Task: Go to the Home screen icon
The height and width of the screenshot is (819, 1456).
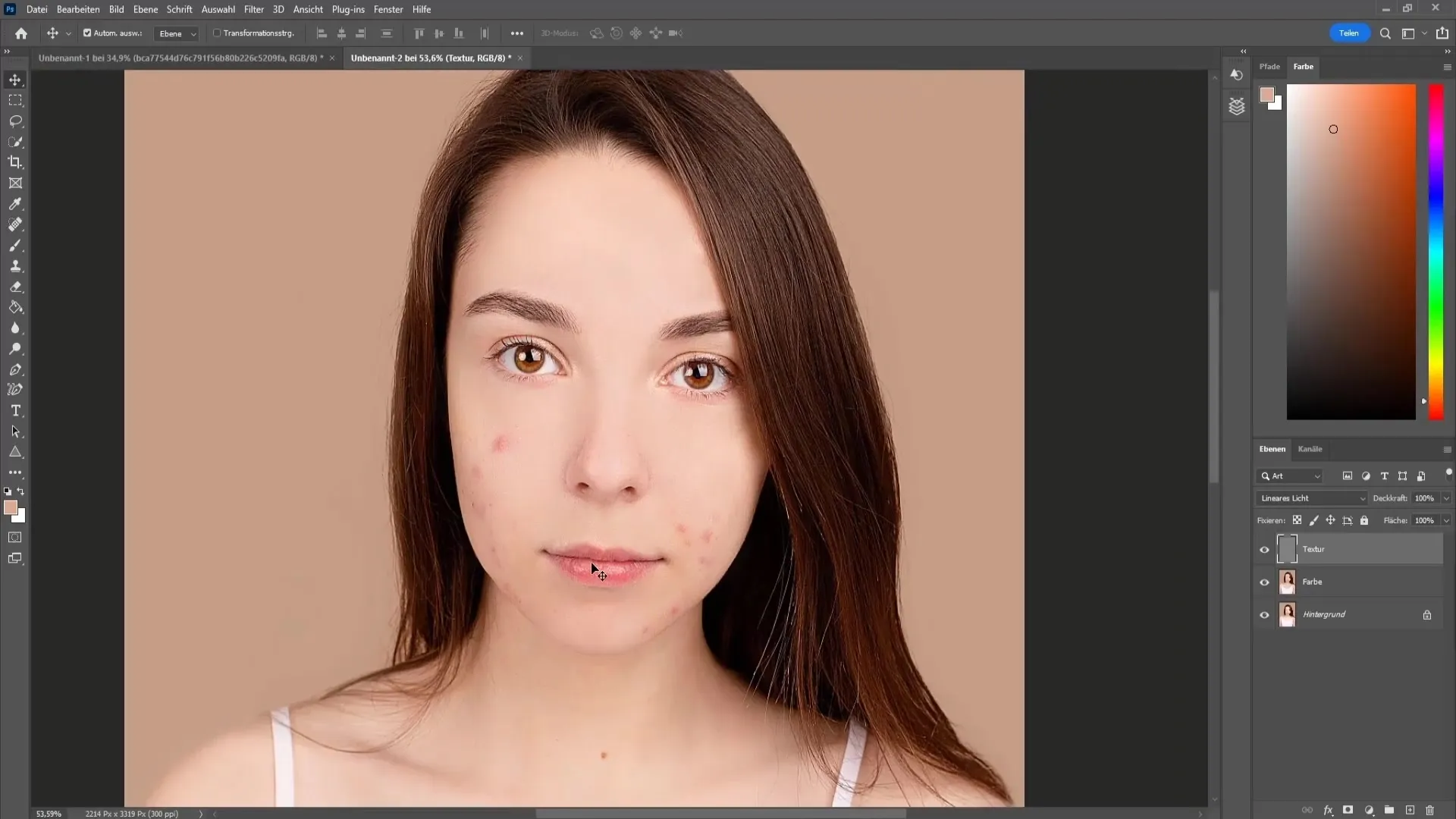Action: point(21,33)
